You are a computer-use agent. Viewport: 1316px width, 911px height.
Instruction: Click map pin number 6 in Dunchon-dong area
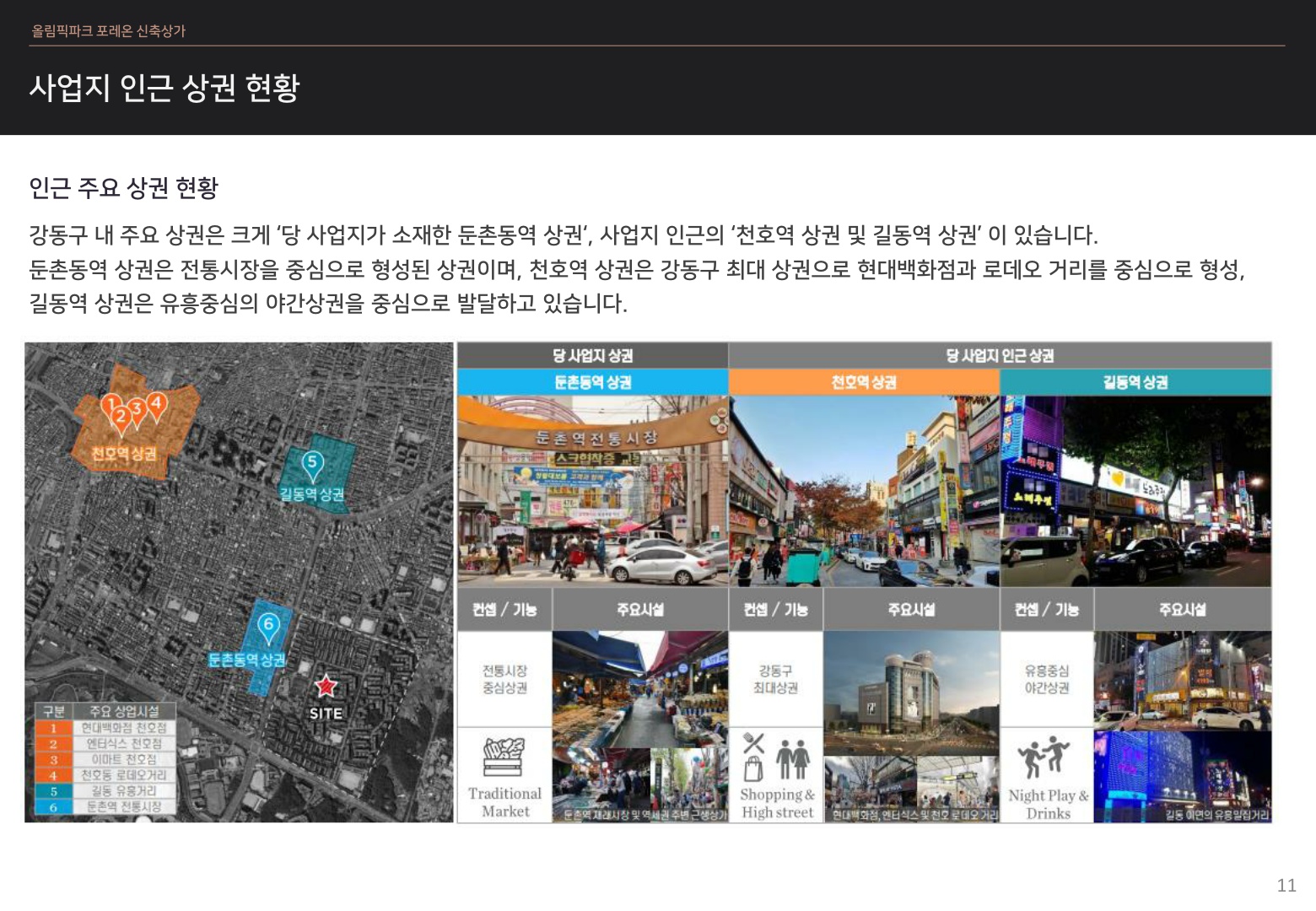[268, 625]
